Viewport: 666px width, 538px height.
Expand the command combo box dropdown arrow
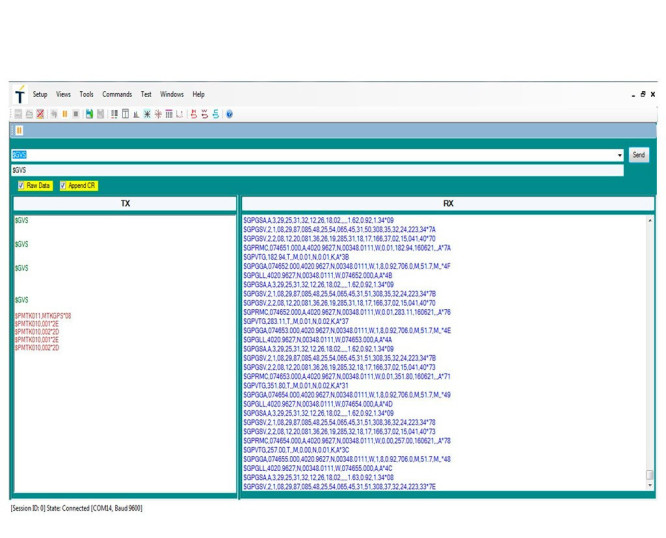(x=619, y=155)
